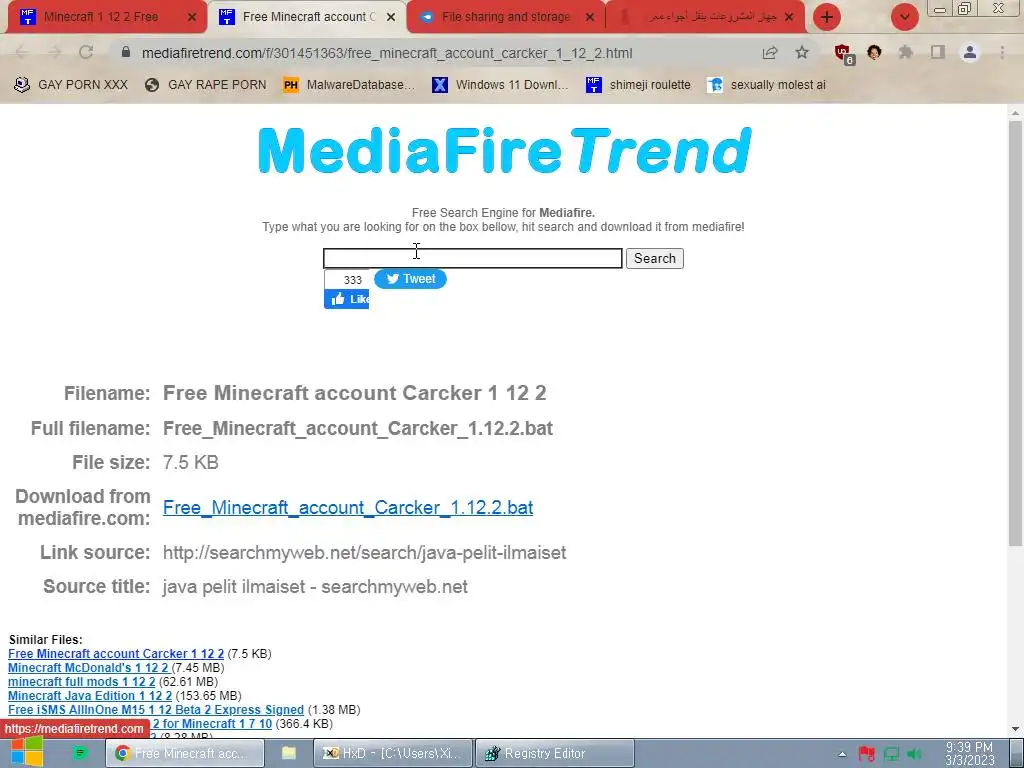Image resolution: width=1024 pixels, height=768 pixels.
Task: Download Free_Minecraft_account_Carcker_1.12.2.bat link
Action: (x=348, y=507)
